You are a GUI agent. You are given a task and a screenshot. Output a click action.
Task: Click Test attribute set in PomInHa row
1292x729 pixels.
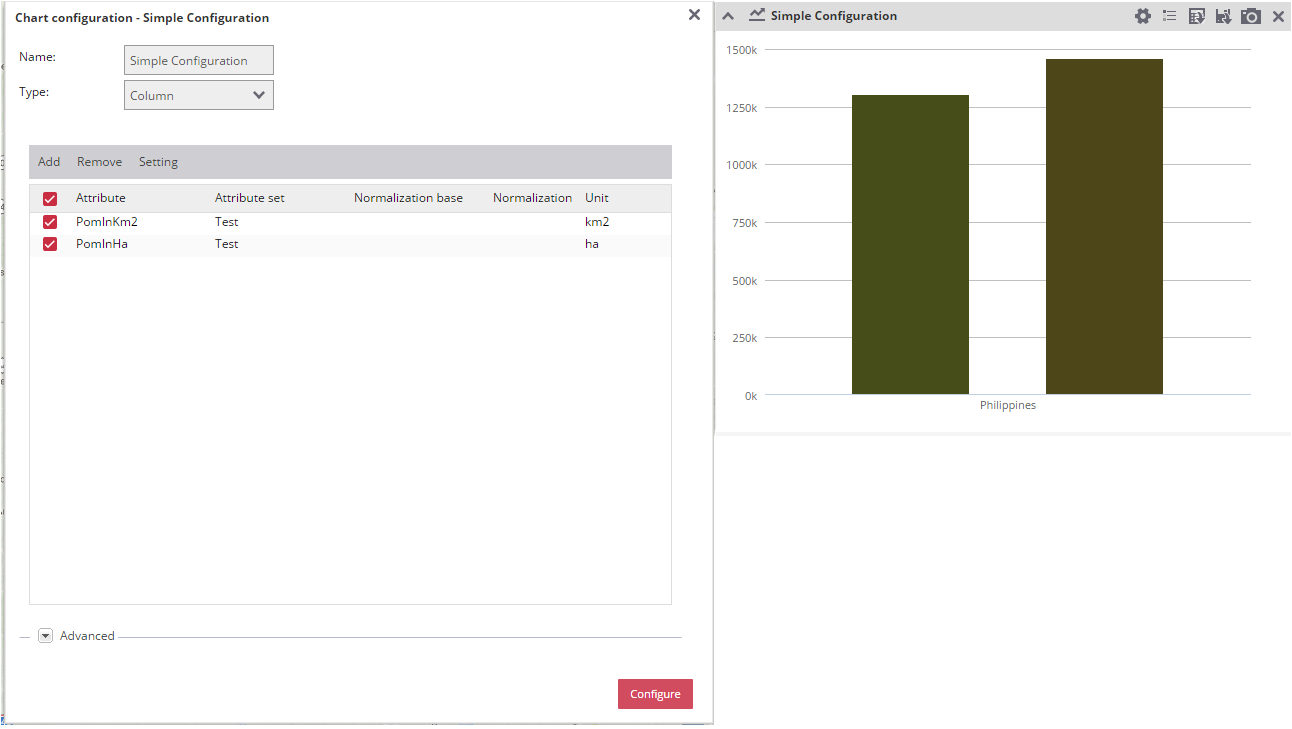click(227, 244)
